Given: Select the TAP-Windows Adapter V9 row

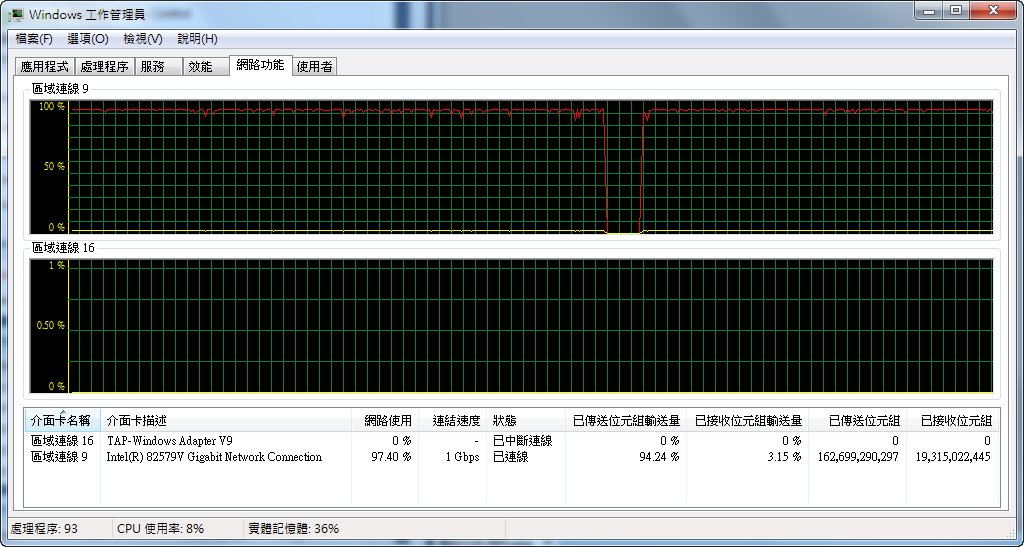Looking at the screenshot, I should (x=170, y=441).
